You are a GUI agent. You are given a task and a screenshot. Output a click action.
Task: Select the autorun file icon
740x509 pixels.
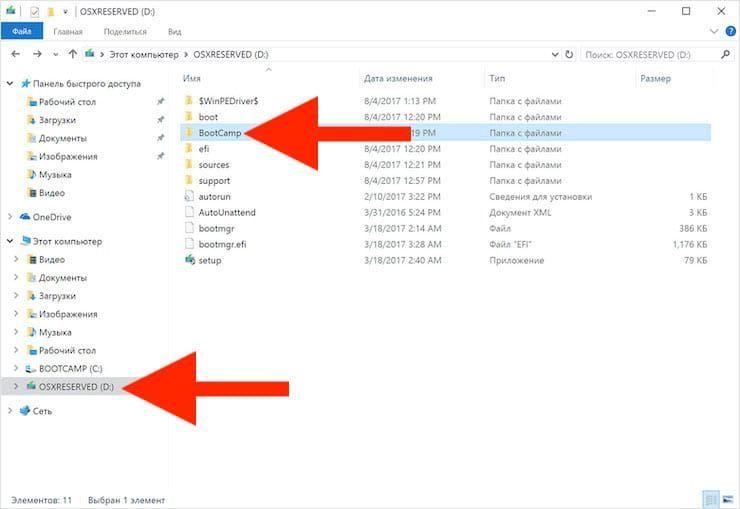(x=189, y=196)
